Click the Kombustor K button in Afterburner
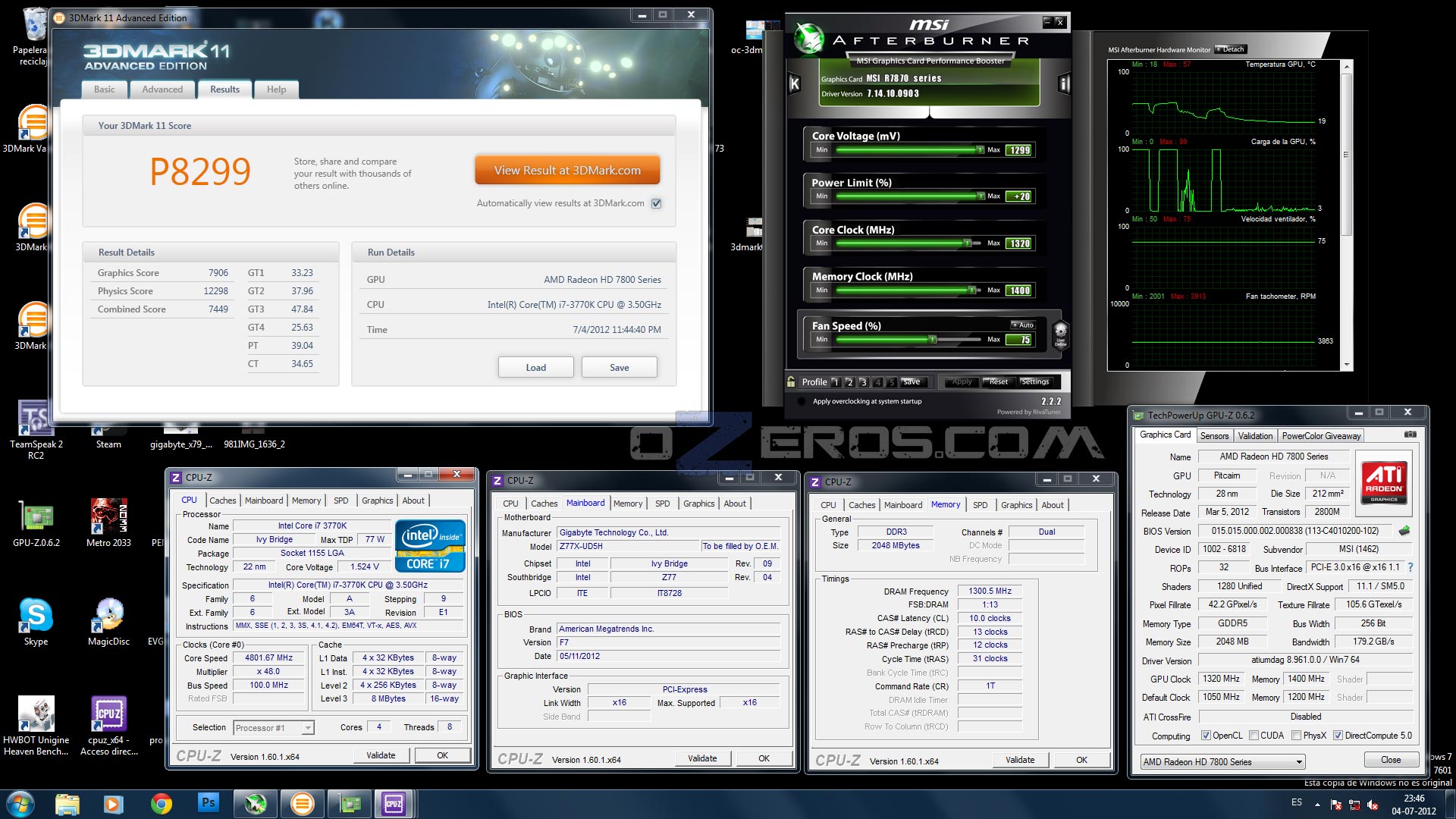 pos(795,84)
